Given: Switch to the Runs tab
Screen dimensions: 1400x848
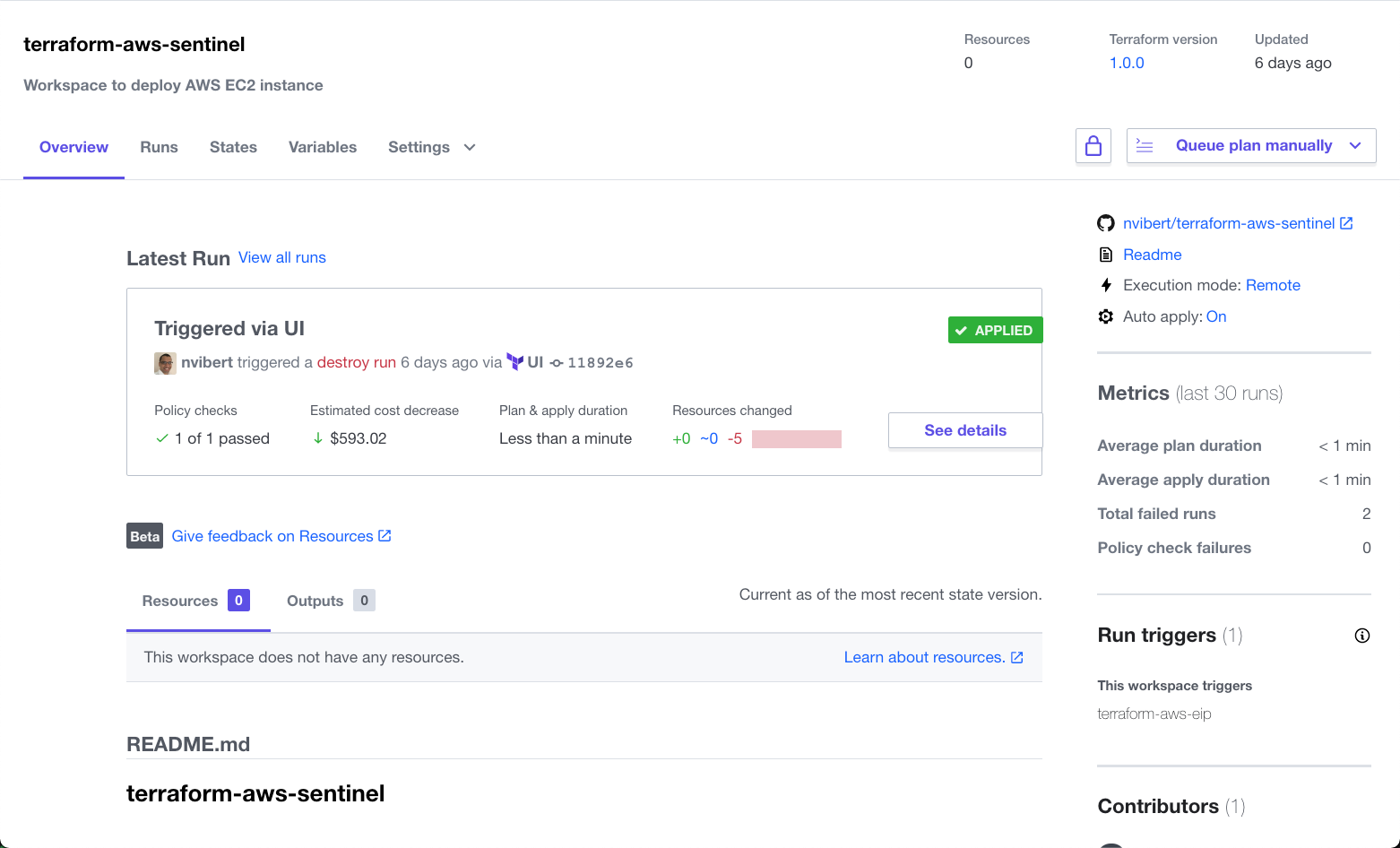Looking at the screenshot, I should tap(159, 147).
